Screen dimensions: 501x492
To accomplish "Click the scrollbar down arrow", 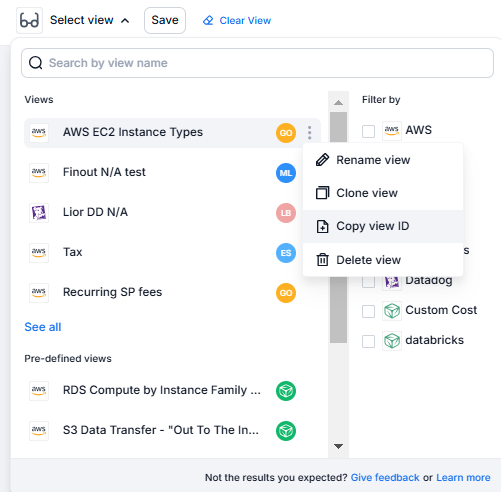I will click(338, 446).
